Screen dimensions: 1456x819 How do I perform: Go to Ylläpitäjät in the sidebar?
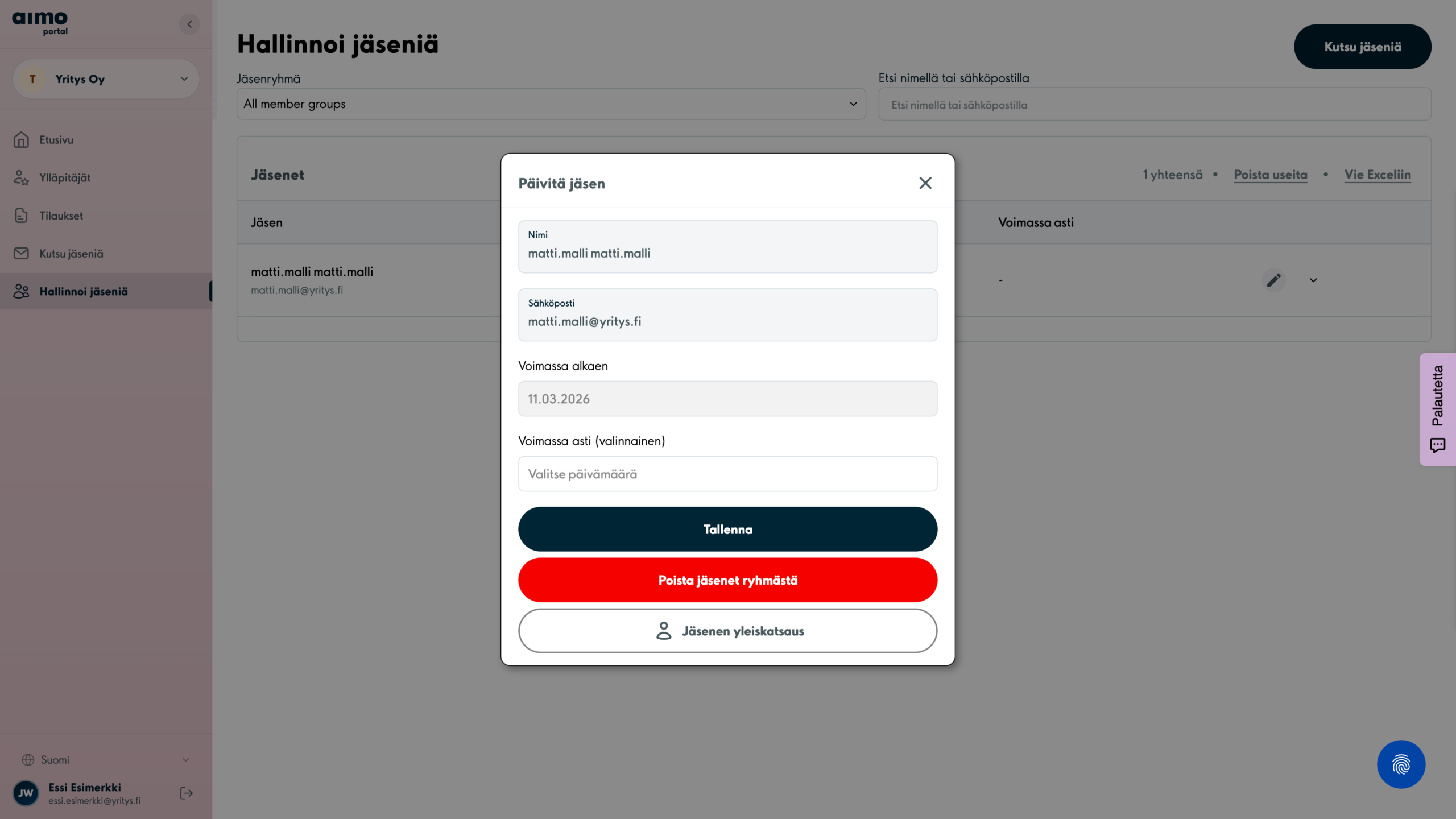tap(65, 178)
